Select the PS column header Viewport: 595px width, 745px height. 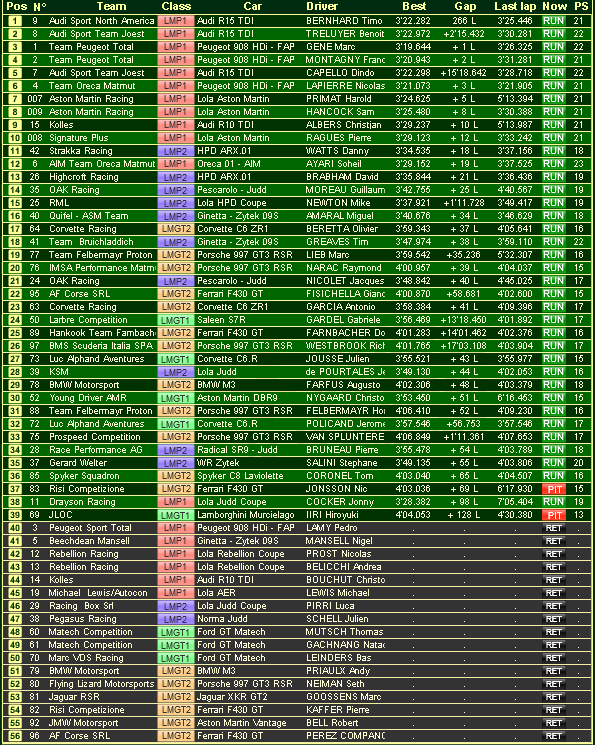[581, 6]
